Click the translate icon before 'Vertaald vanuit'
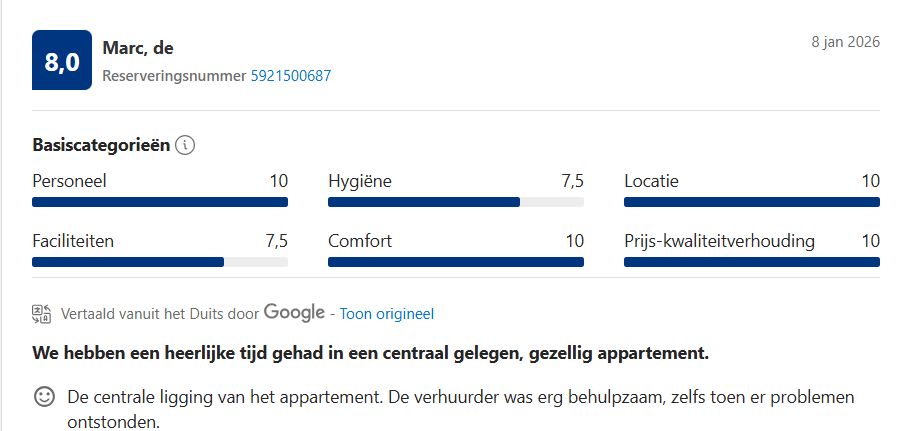 coord(42,313)
